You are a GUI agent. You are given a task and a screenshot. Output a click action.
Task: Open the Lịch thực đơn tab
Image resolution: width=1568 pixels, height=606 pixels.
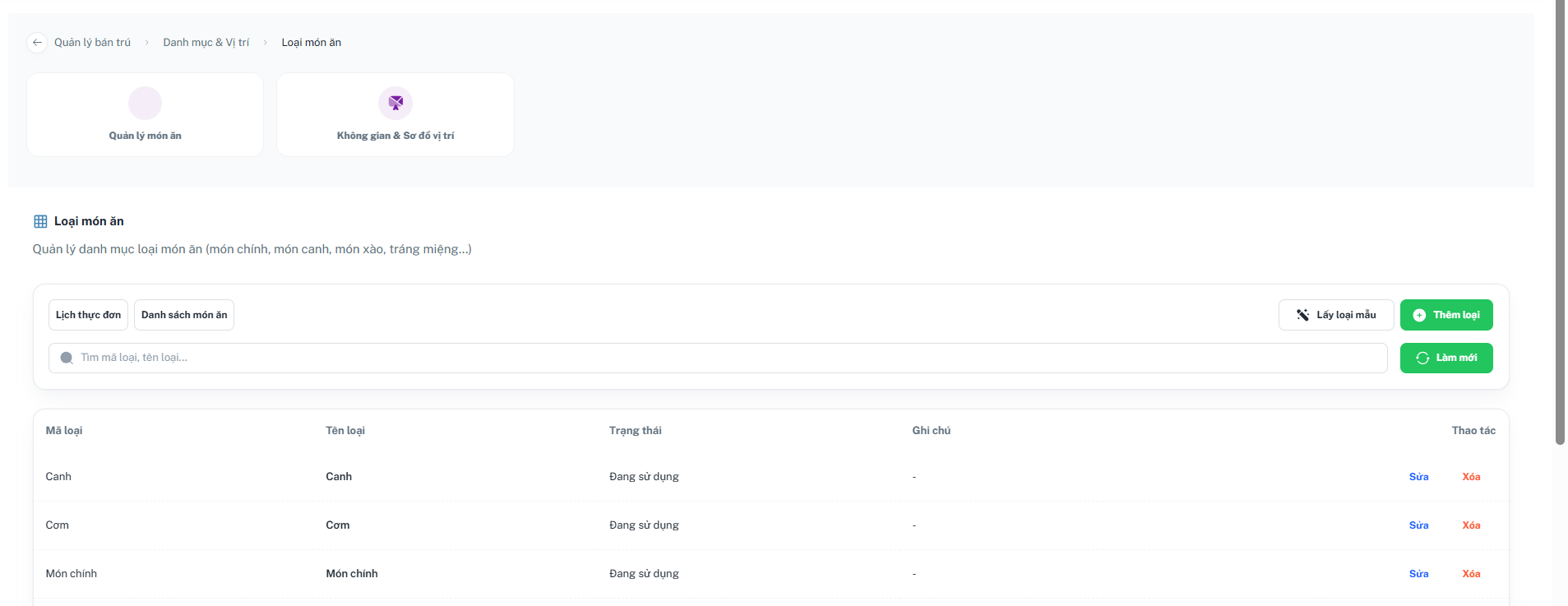tap(88, 315)
